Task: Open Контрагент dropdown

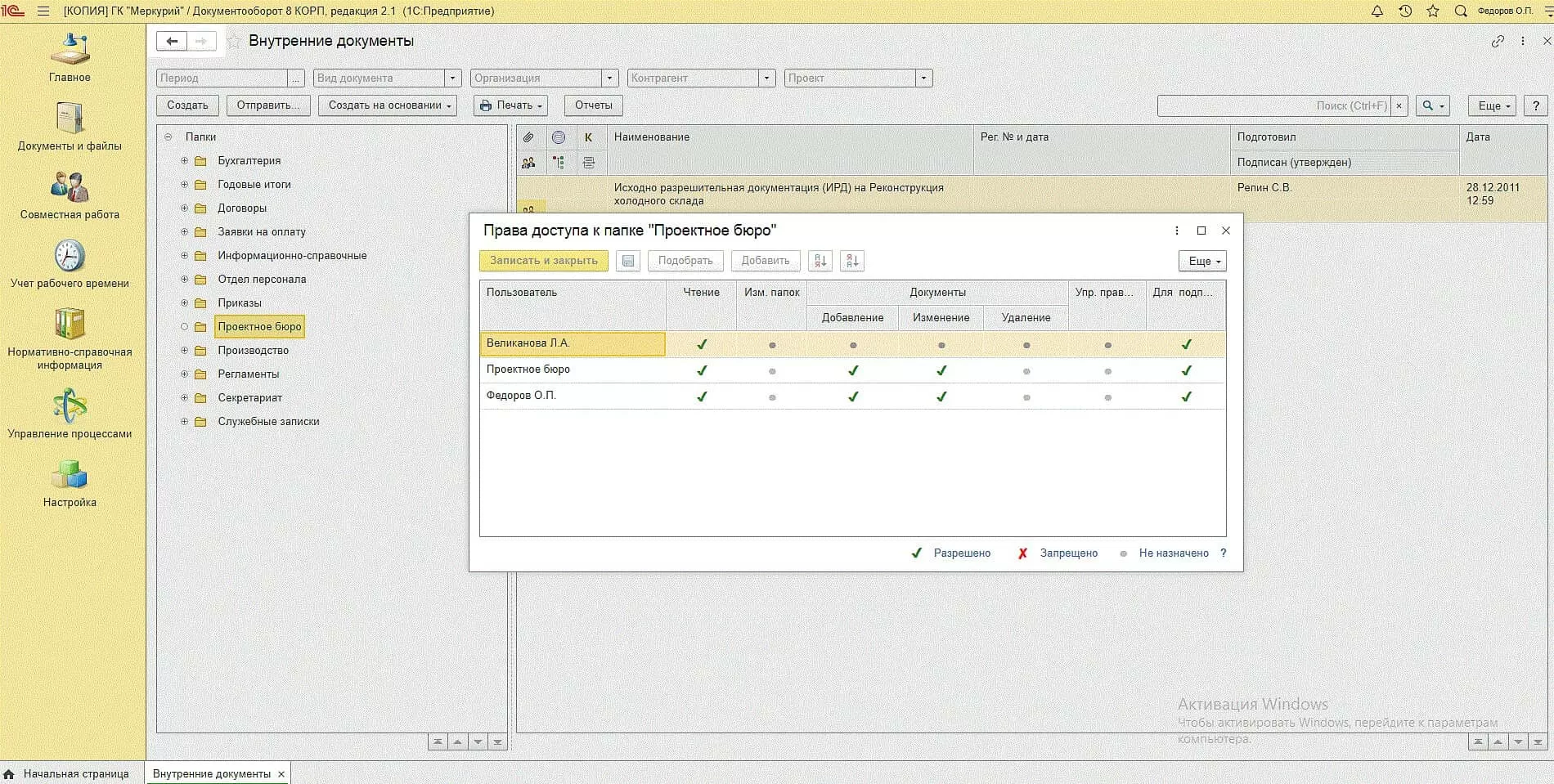Action: coord(767,78)
